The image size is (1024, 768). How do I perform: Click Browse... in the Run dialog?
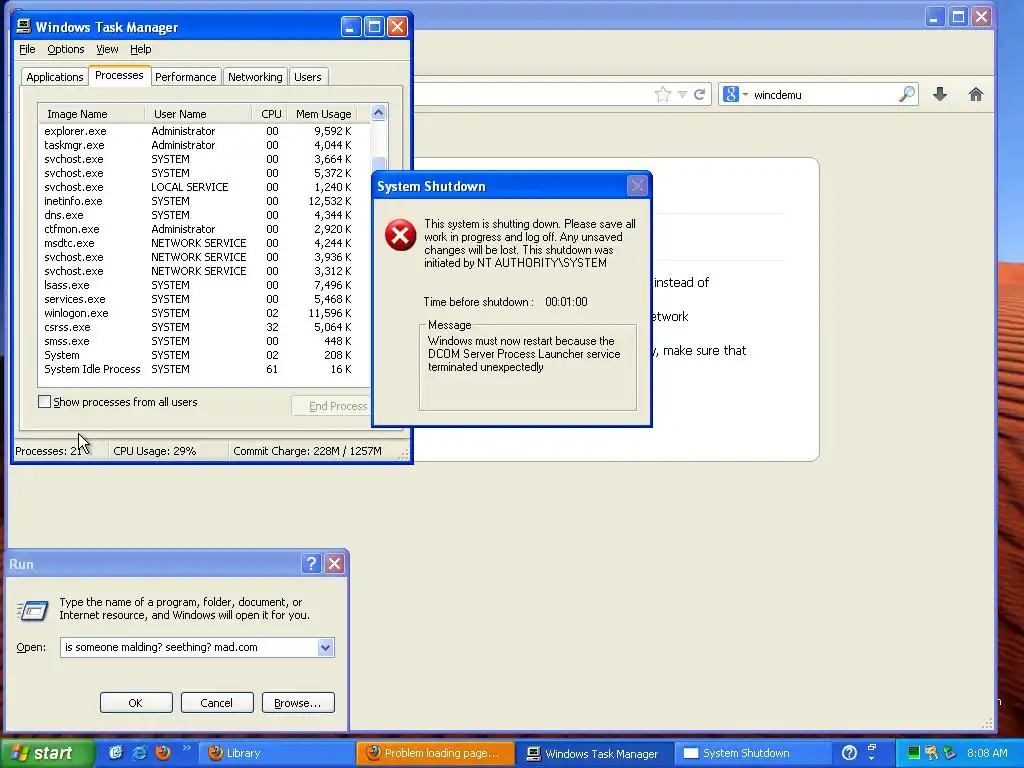(x=298, y=703)
